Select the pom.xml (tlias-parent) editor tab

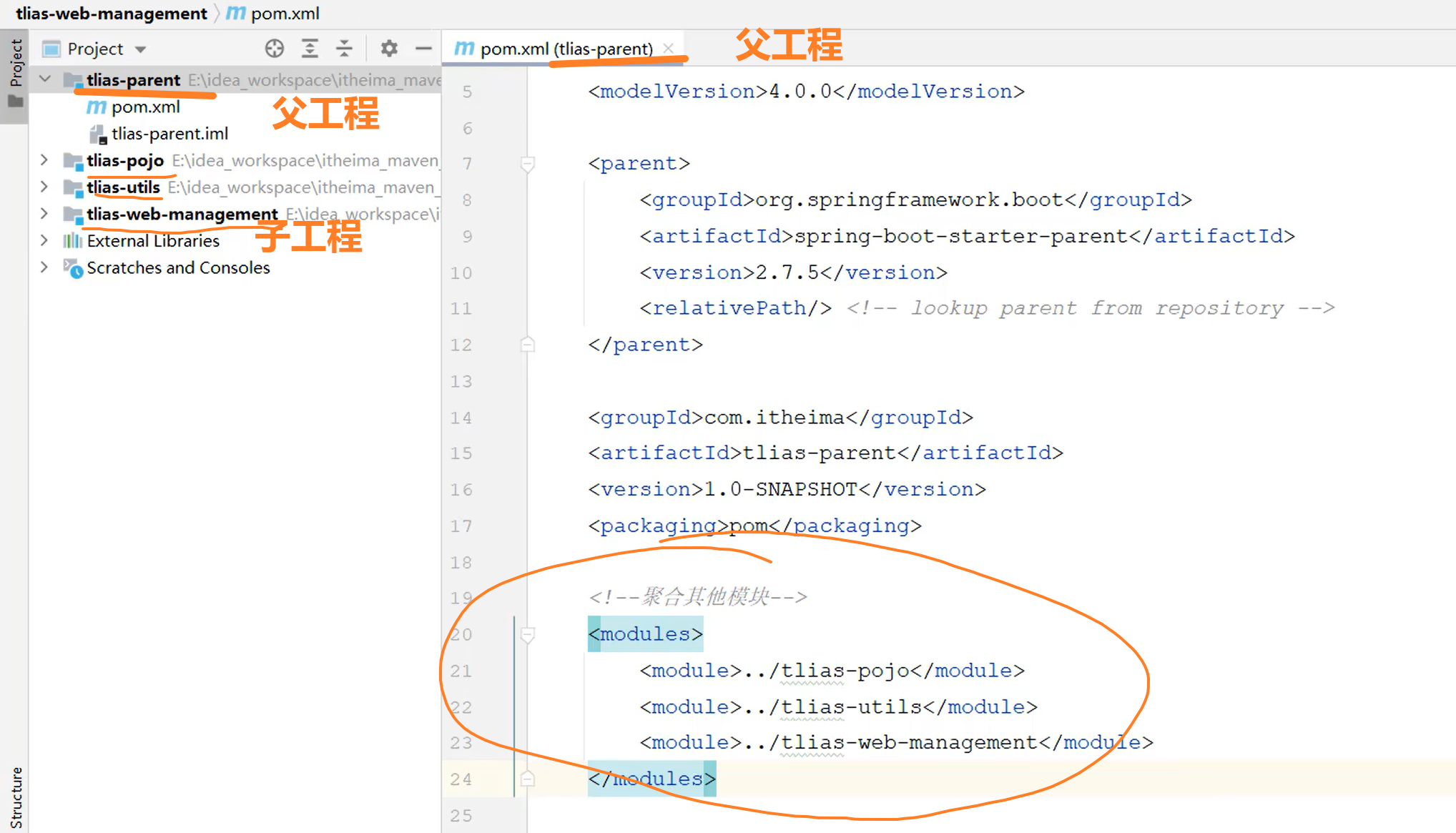pyautogui.click(x=565, y=49)
